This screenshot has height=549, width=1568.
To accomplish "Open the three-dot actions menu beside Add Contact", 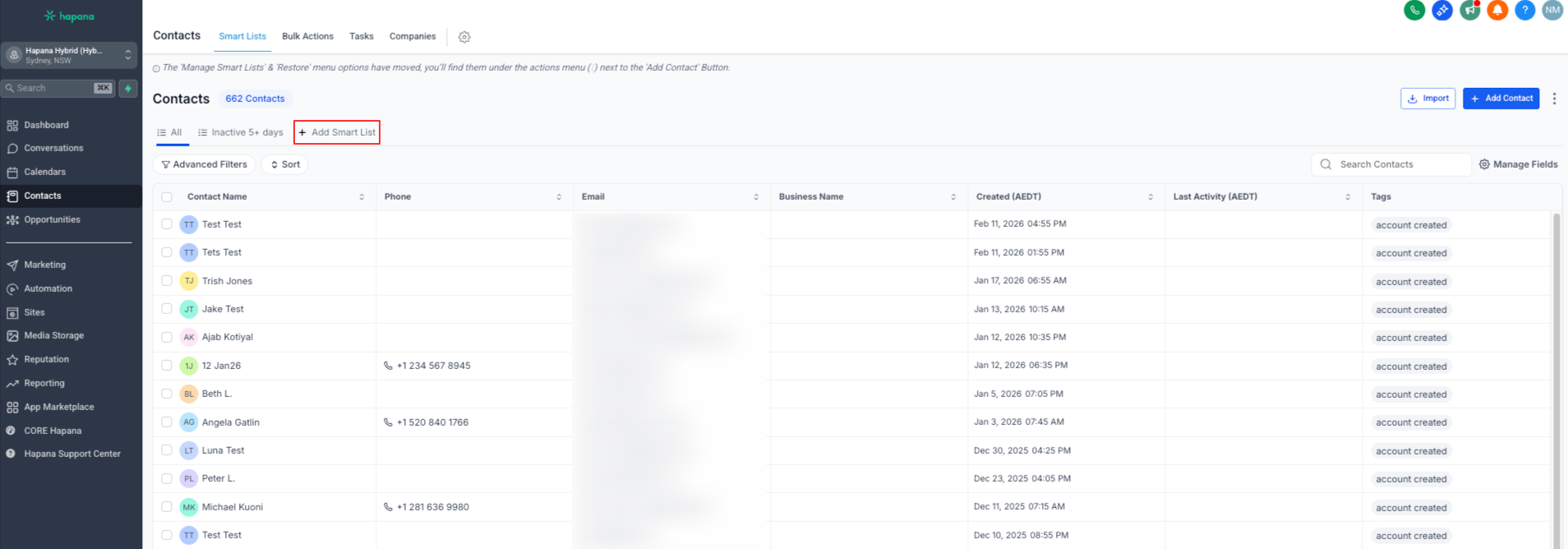I will point(1553,99).
